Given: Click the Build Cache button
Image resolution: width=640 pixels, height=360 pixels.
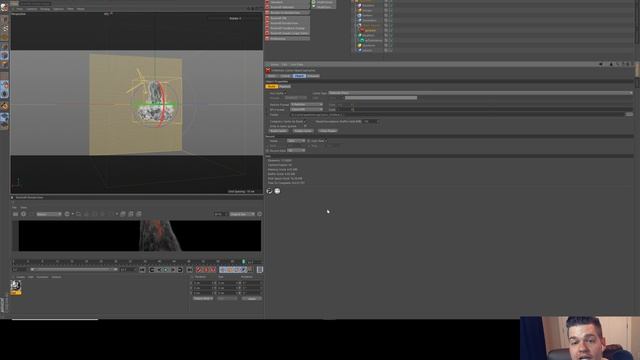Looking at the screenshot, I should tap(278, 131).
